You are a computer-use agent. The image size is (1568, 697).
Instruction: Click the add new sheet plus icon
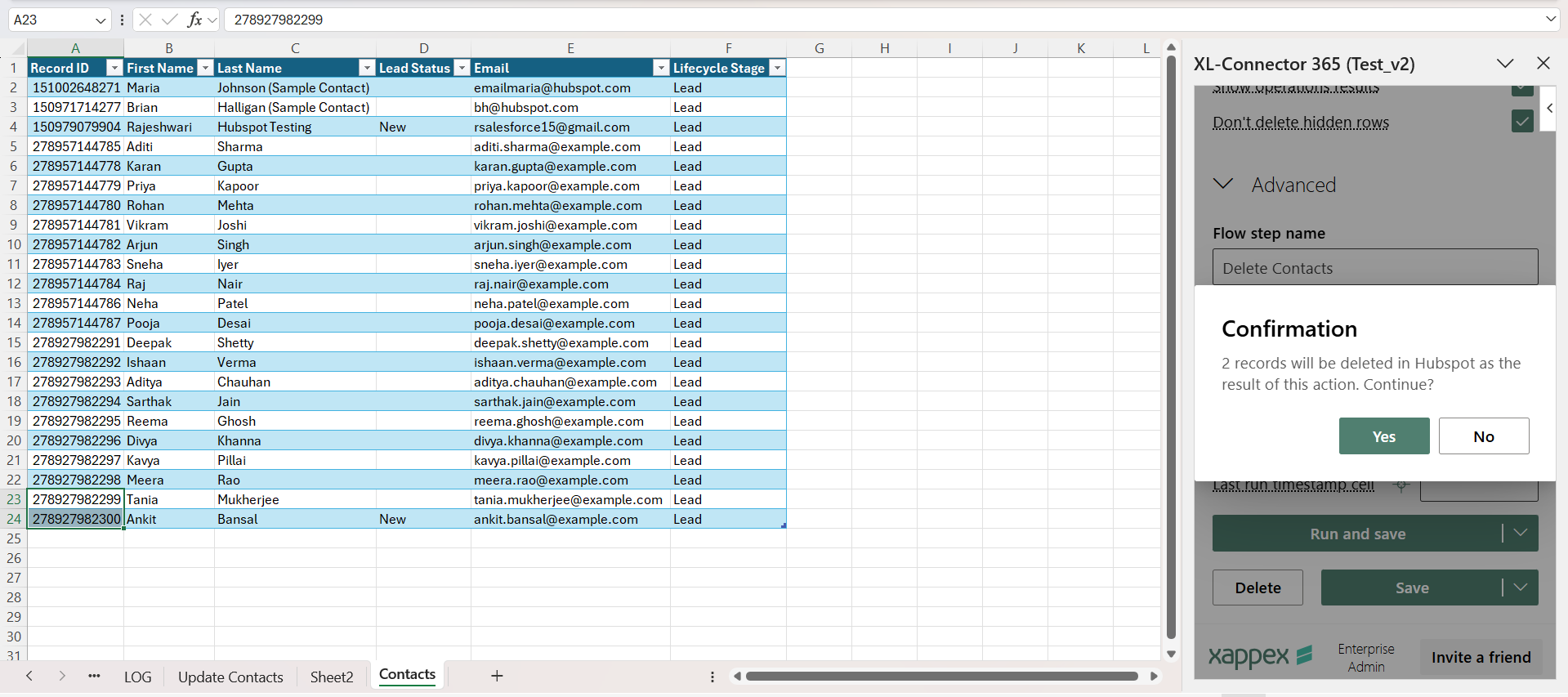pos(497,676)
